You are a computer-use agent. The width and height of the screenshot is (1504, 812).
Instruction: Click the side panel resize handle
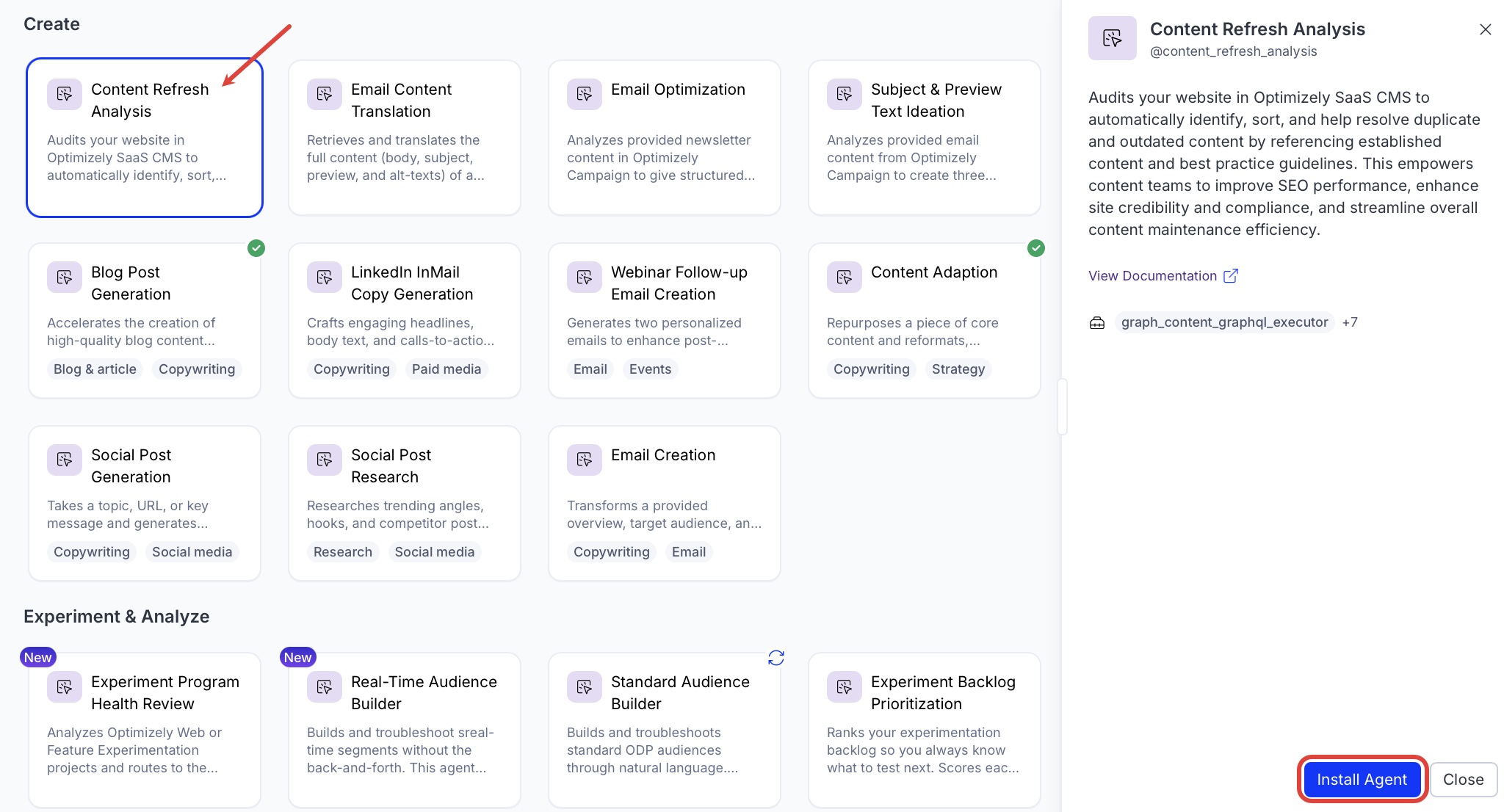coord(1062,407)
